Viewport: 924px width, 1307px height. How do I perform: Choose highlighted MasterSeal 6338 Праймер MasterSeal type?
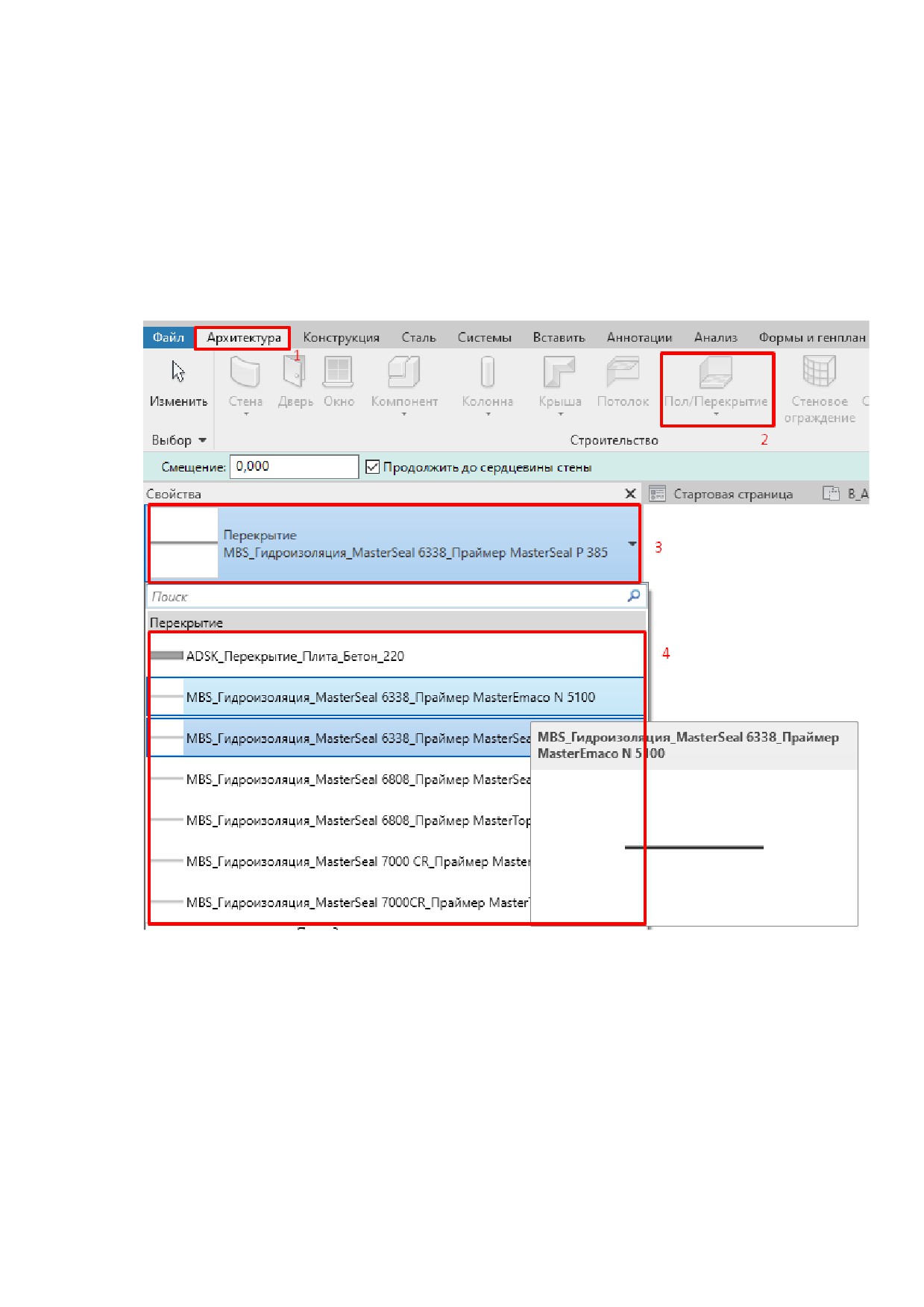point(339,739)
